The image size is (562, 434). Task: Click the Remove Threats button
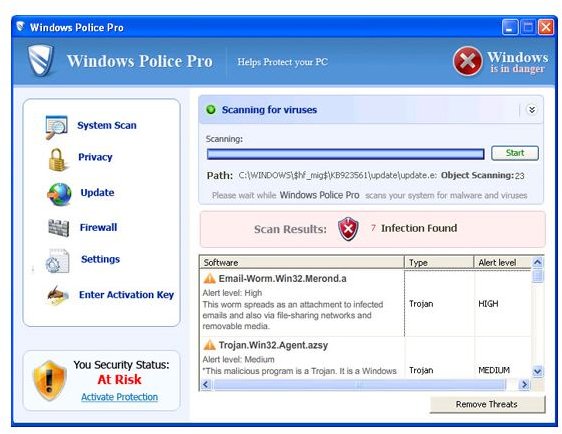click(487, 404)
